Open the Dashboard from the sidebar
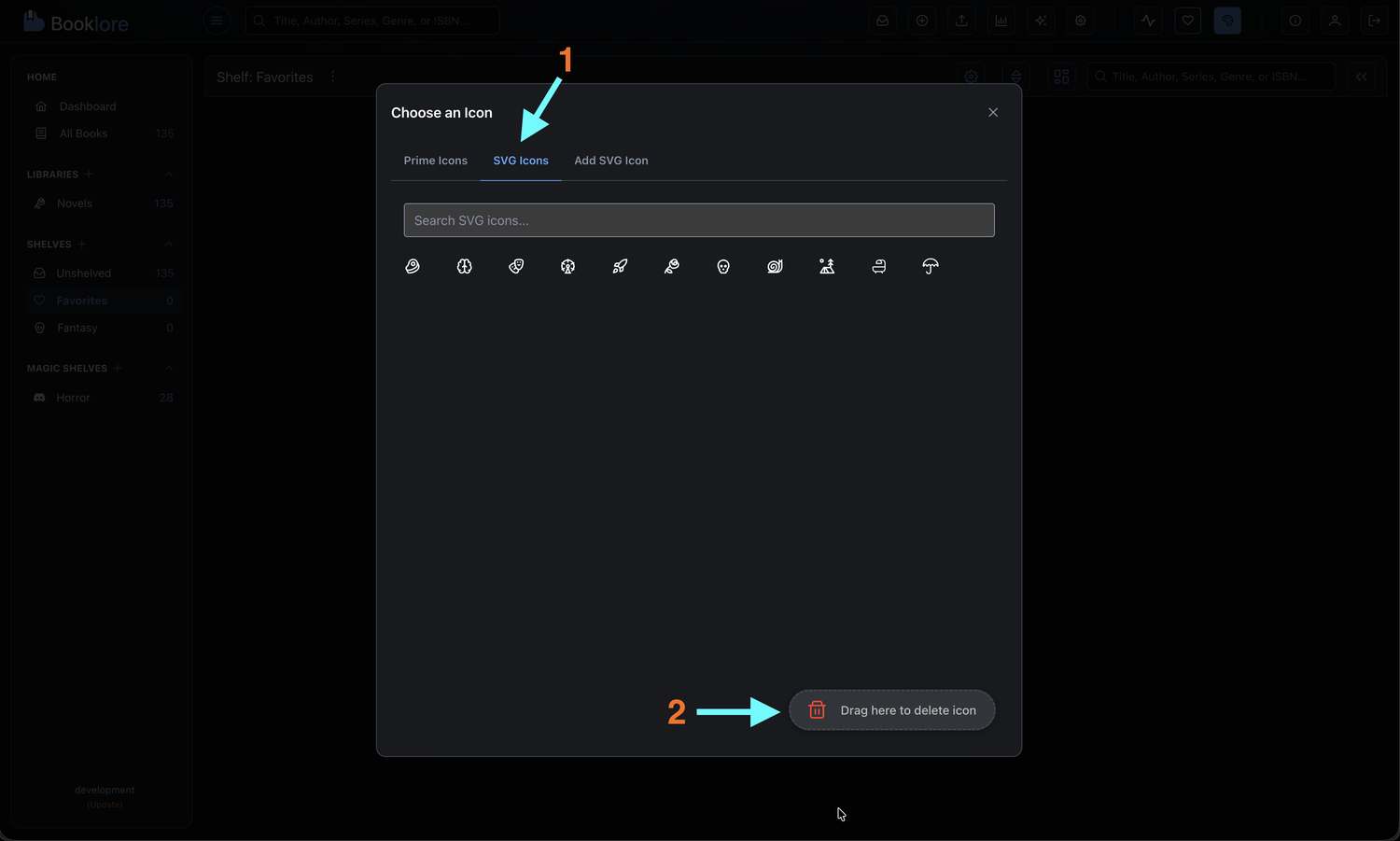The image size is (1400, 841). click(x=88, y=105)
